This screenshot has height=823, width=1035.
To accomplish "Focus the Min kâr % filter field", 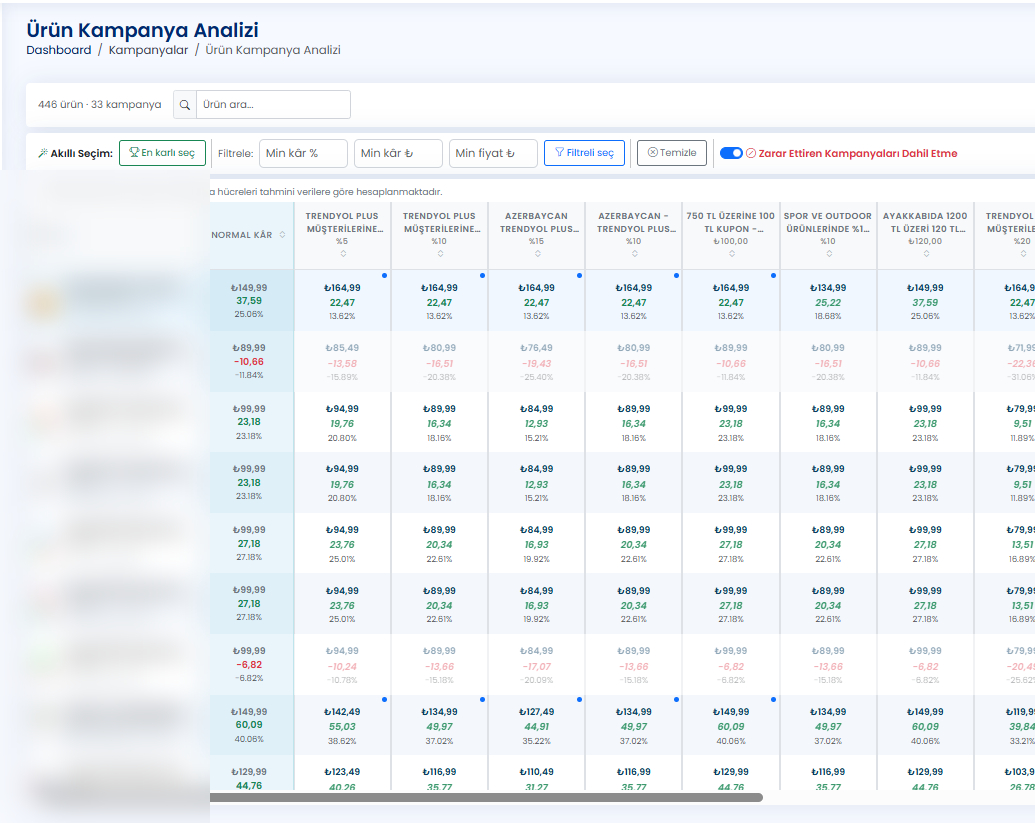I will pyautogui.click(x=303, y=153).
